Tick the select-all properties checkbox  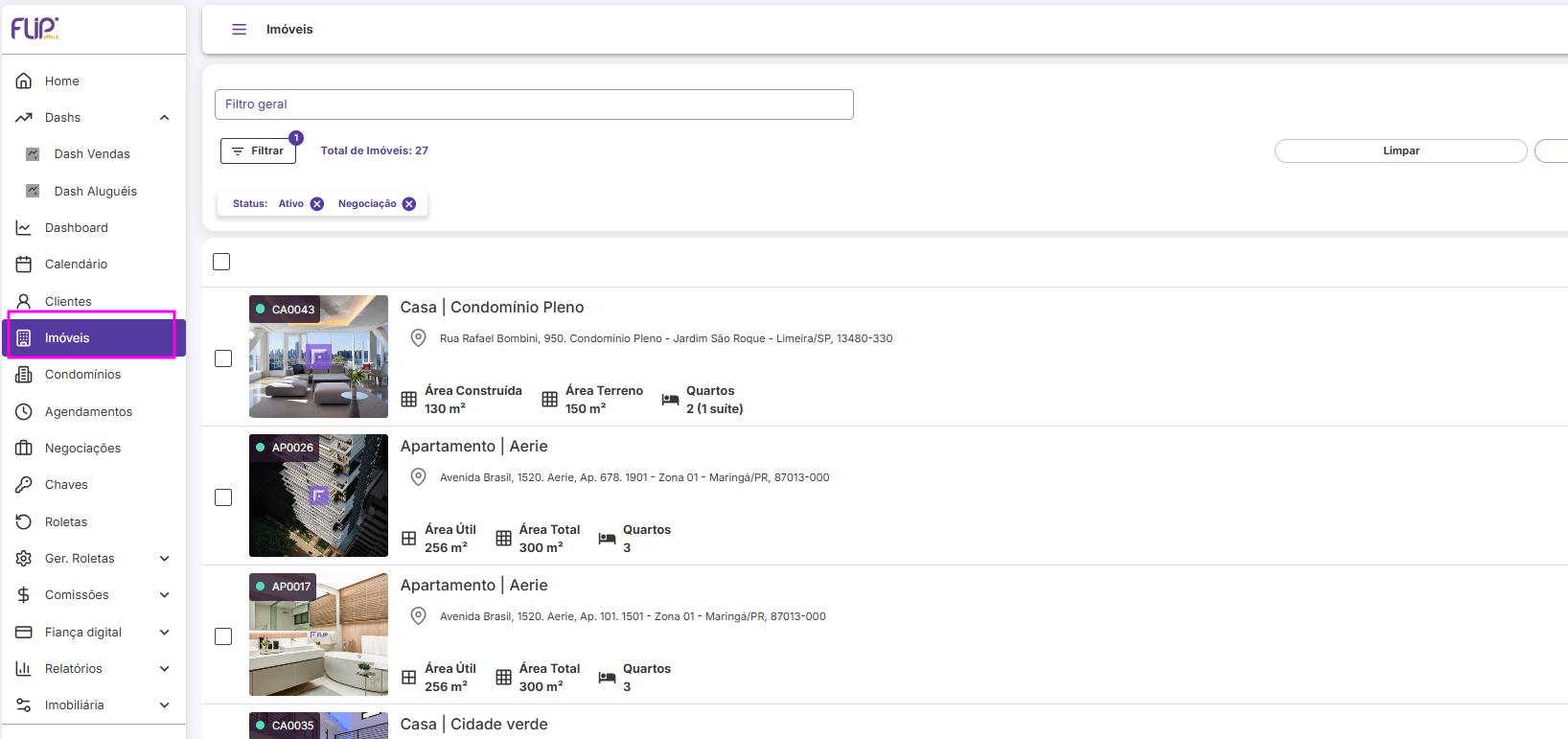coord(221,262)
